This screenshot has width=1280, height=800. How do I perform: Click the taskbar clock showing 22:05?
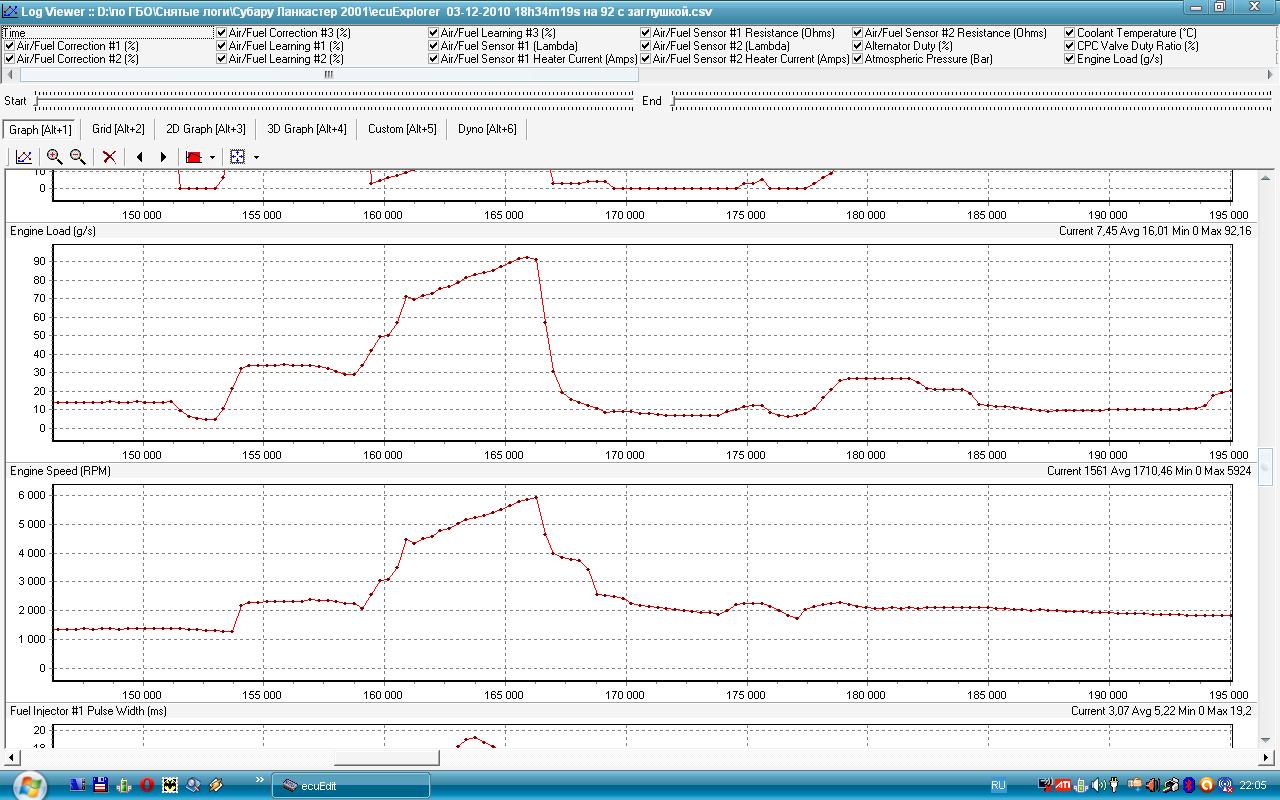(1253, 785)
